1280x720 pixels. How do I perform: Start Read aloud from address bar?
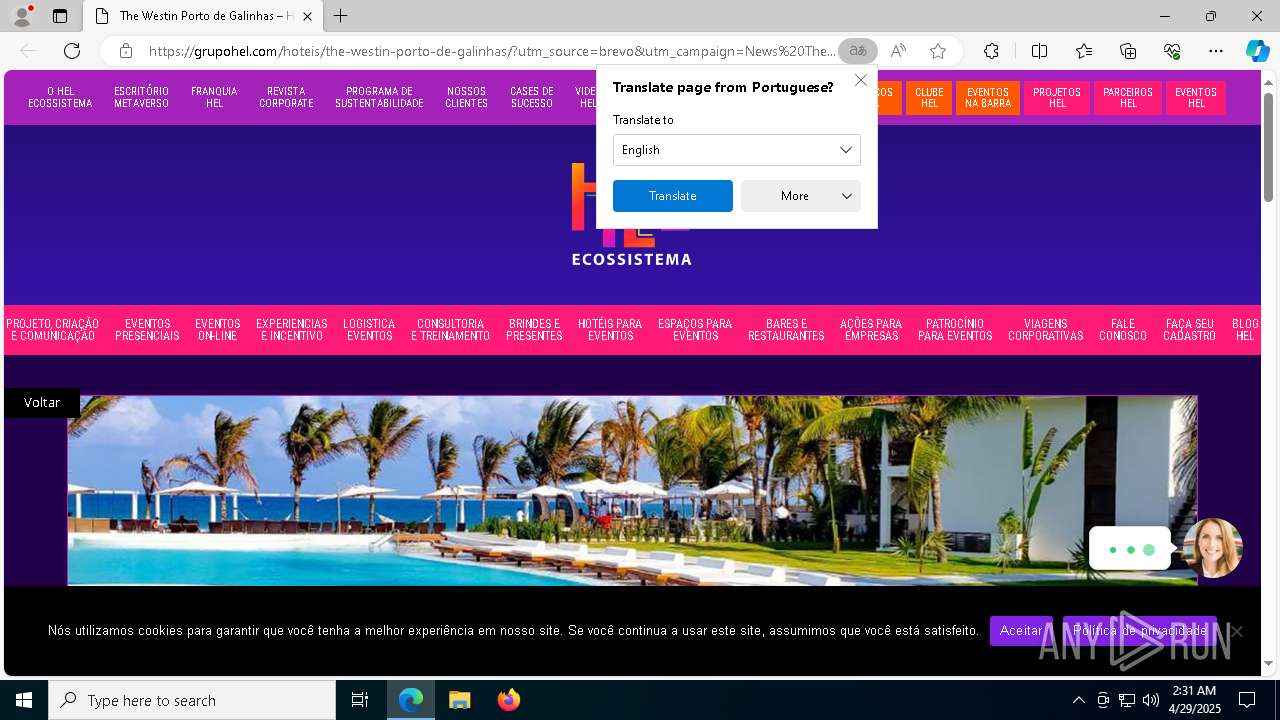click(898, 51)
